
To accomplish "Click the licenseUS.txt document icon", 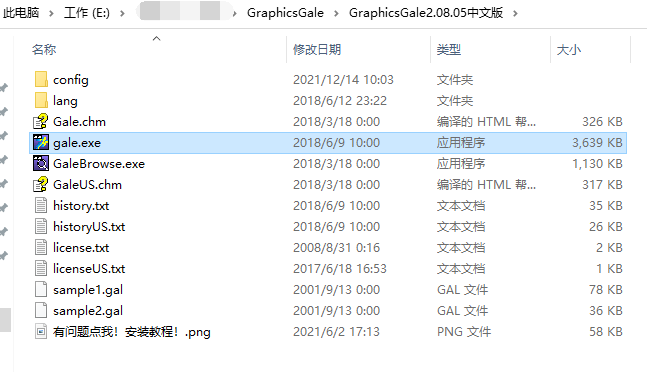I will [41, 268].
